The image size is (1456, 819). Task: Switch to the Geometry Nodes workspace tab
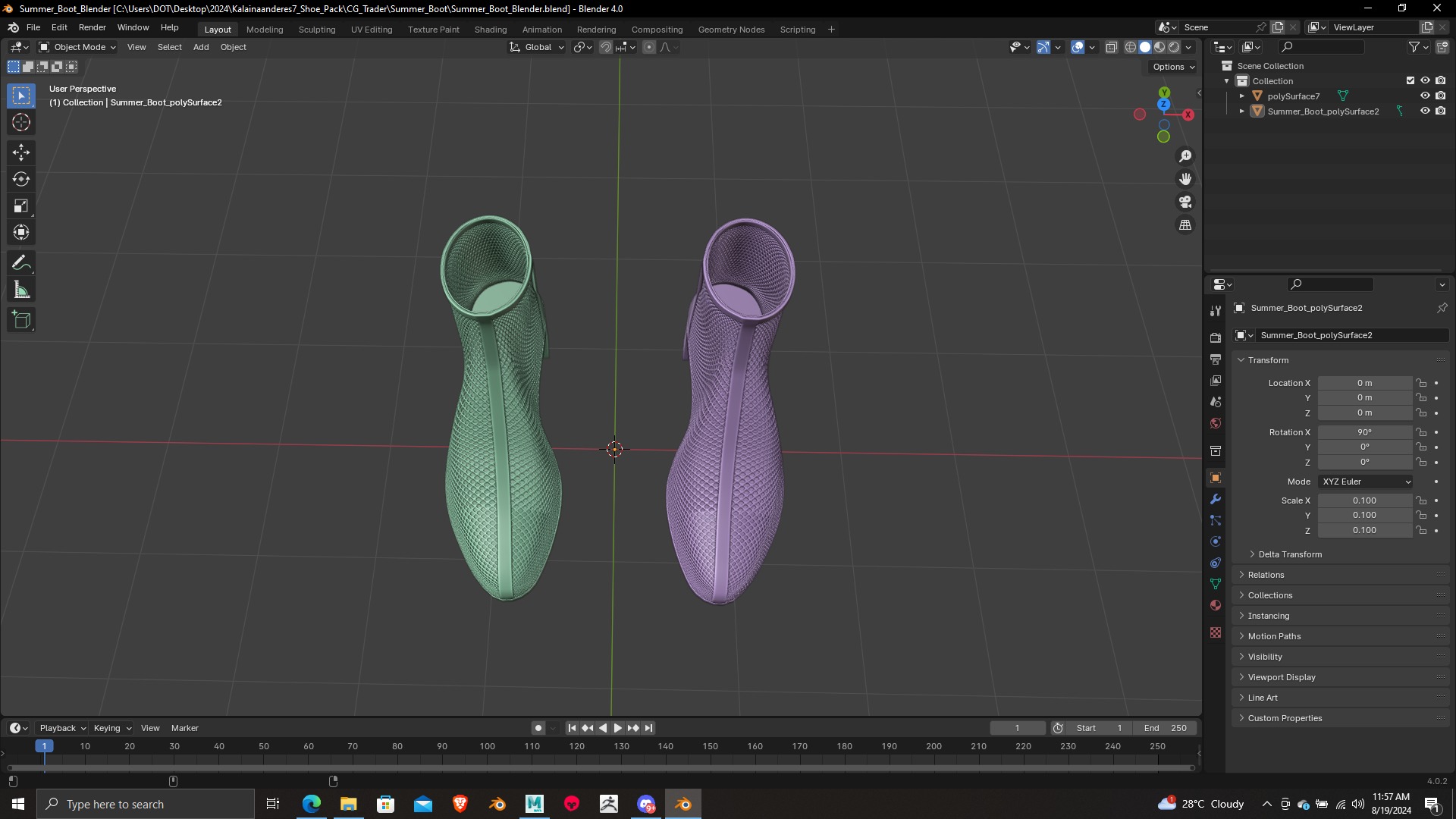[x=731, y=30]
